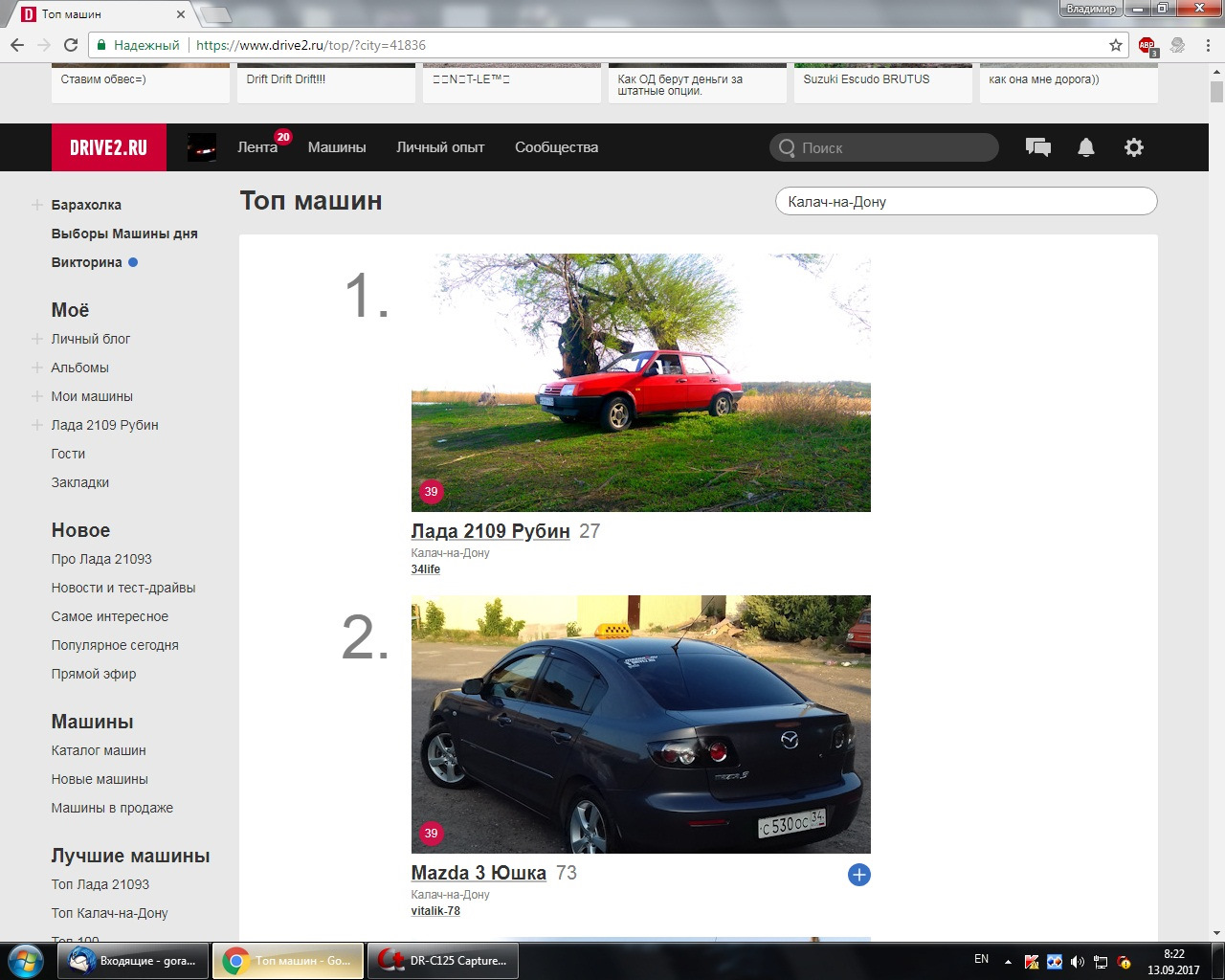
Task: Switch to Входящие mail taskbar window
Action: pyautogui.click(x=134, y=961)
